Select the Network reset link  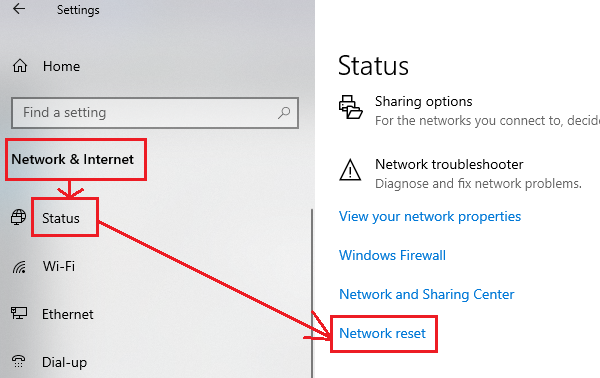point(382,333)
